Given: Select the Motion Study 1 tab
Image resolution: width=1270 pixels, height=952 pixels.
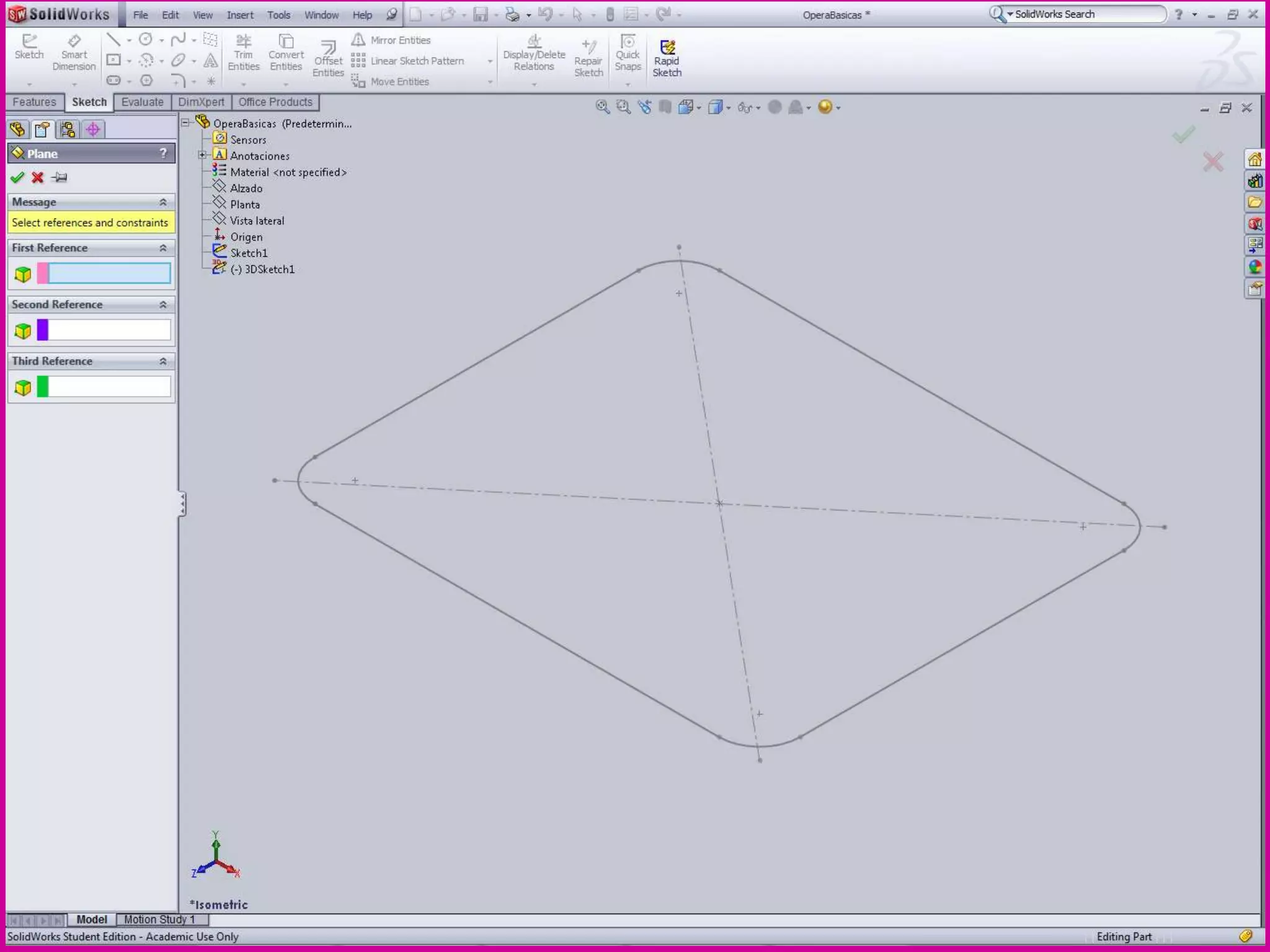Looking at the screenshot, I should coord(159,919).
